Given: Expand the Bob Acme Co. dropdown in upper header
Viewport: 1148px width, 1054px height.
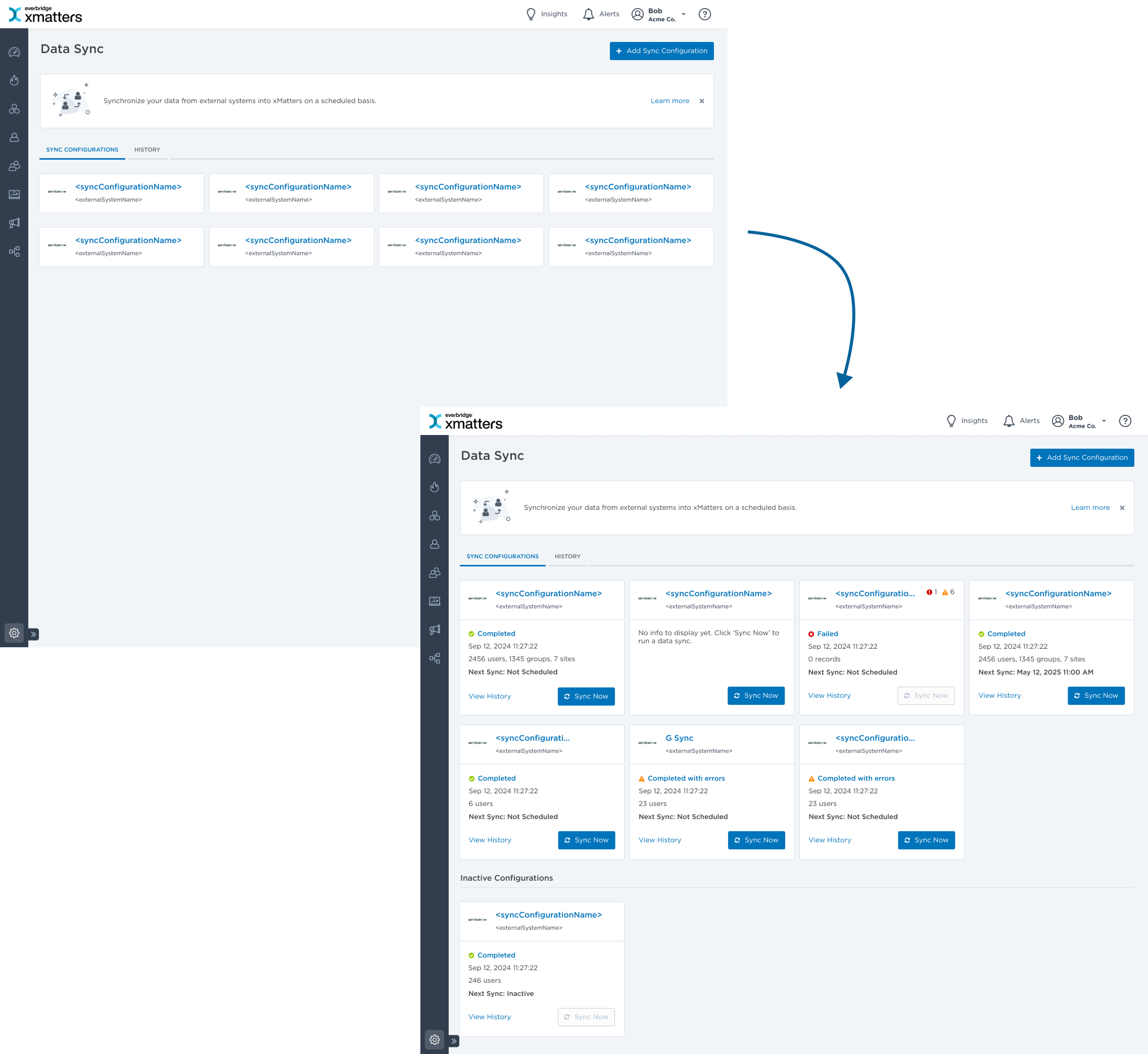Looking at the screenshot, I should click(683, 14).
